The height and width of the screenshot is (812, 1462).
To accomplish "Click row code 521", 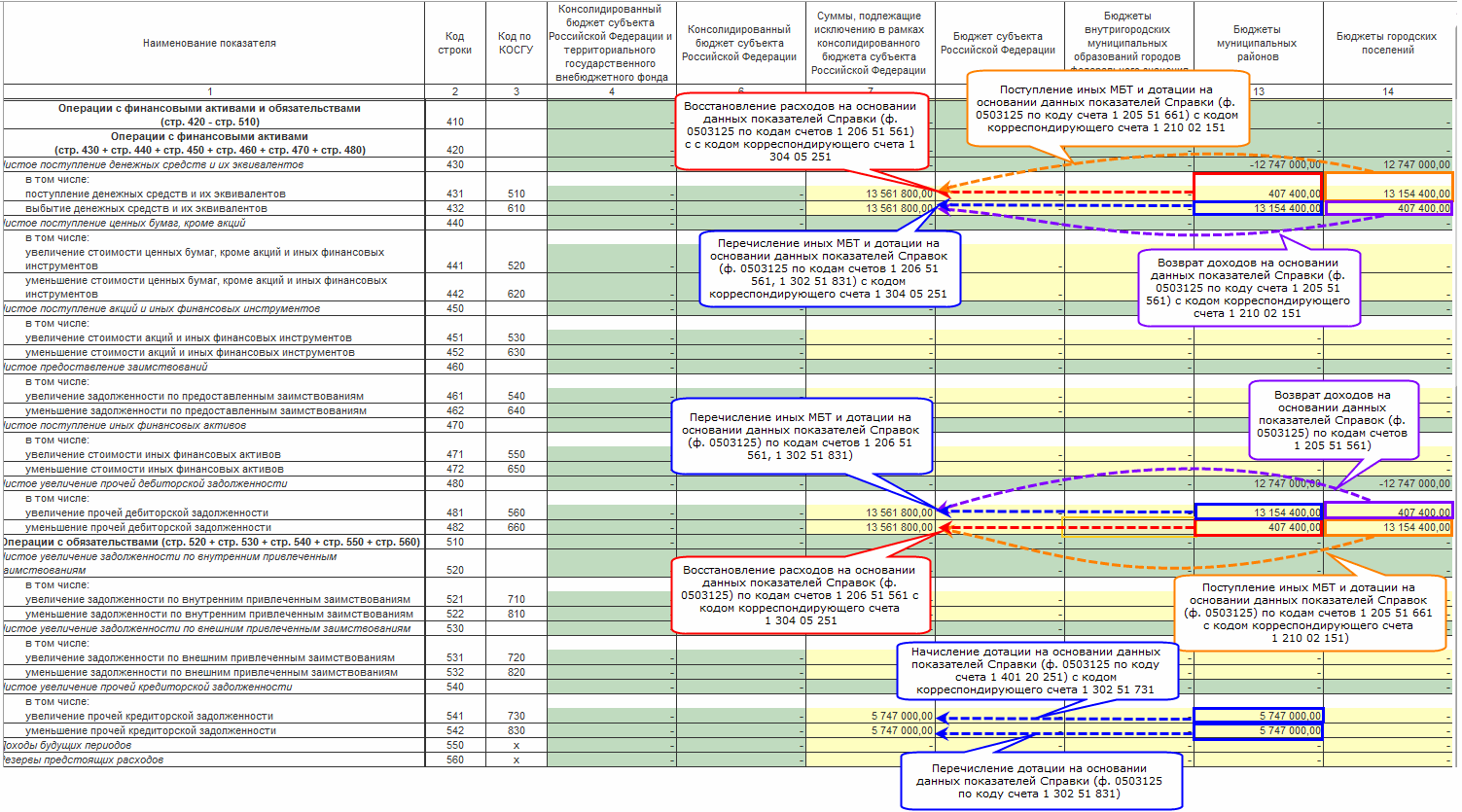I will coord(454,599).
